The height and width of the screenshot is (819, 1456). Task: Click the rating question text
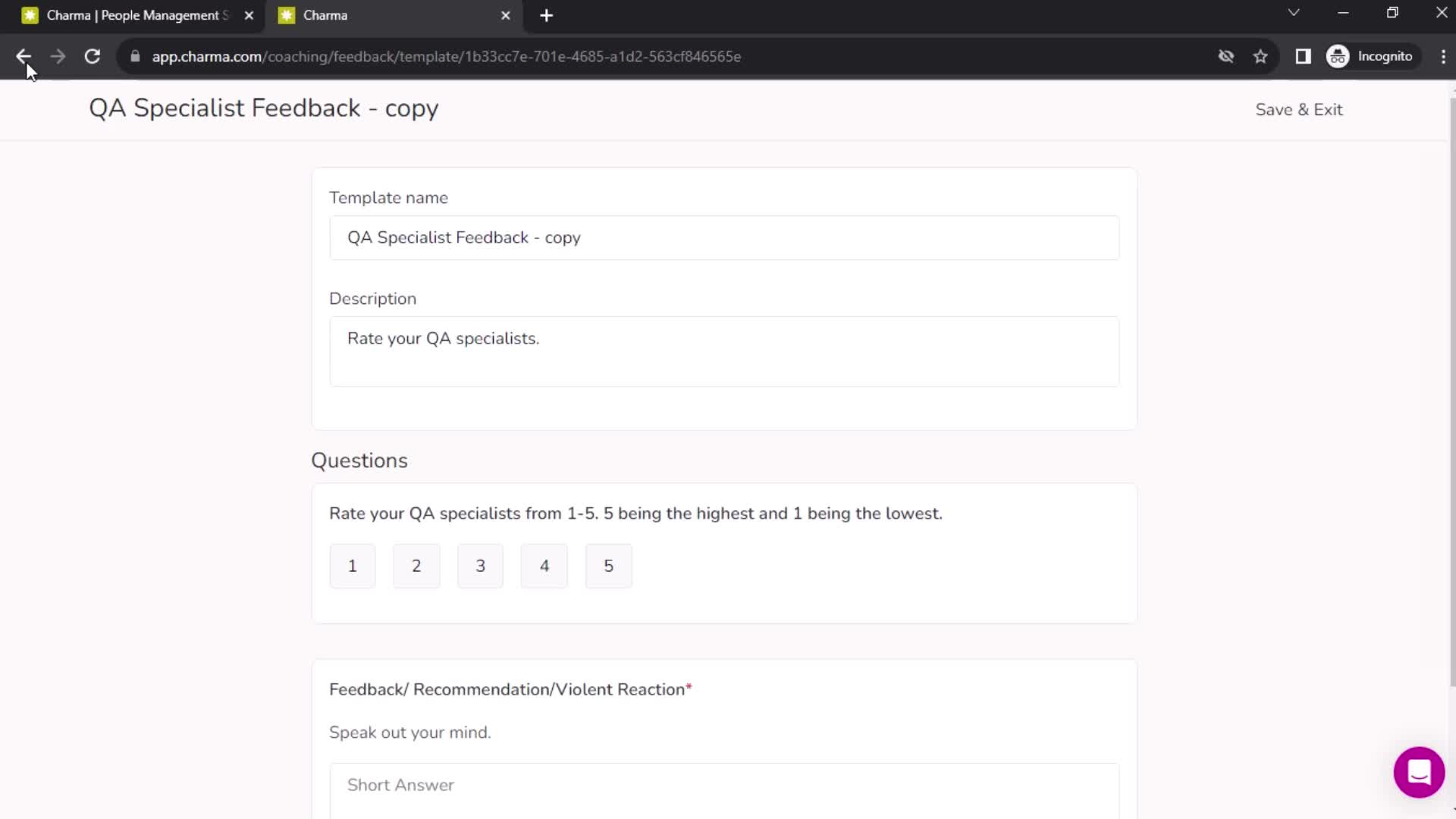pos(635,513)
